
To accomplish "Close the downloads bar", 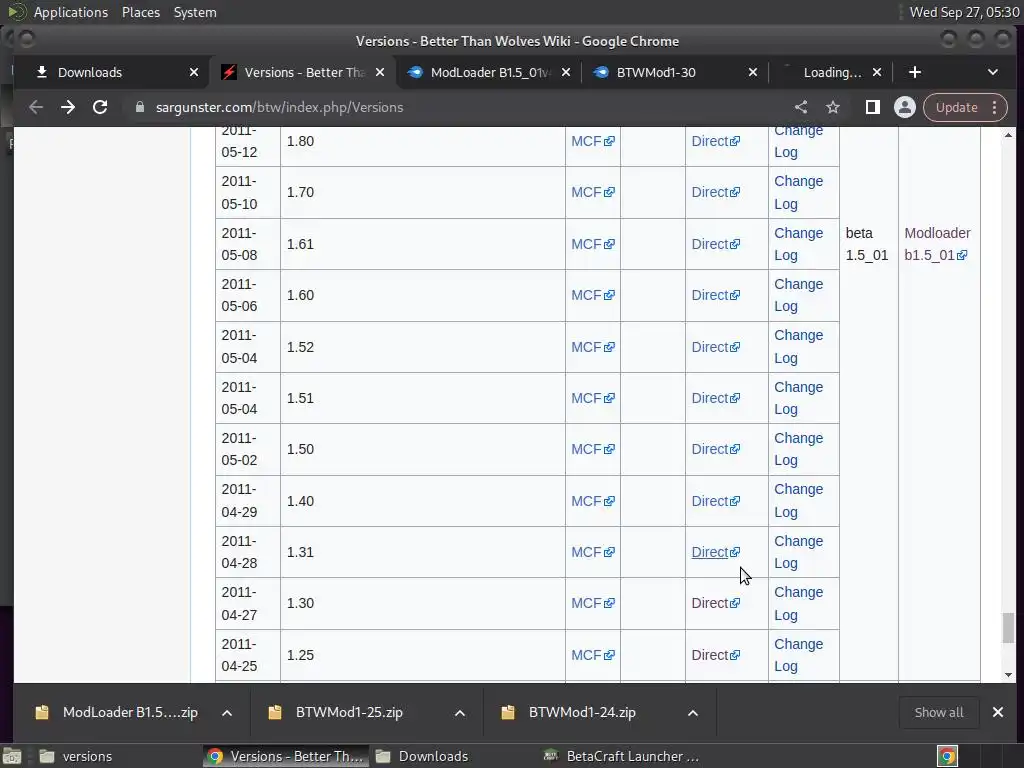I will pos(998,712).
